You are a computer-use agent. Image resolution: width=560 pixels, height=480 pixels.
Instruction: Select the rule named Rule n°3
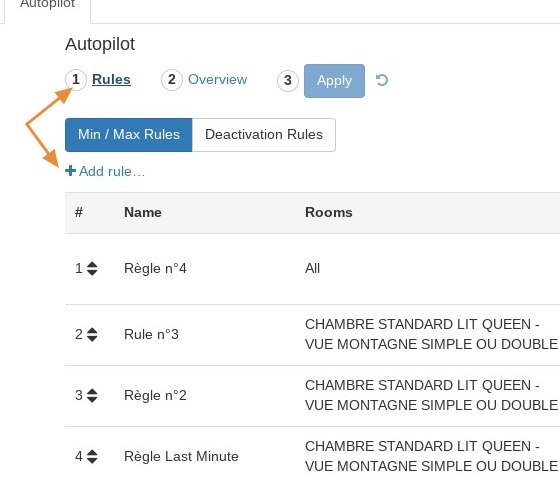pos(151,335)
